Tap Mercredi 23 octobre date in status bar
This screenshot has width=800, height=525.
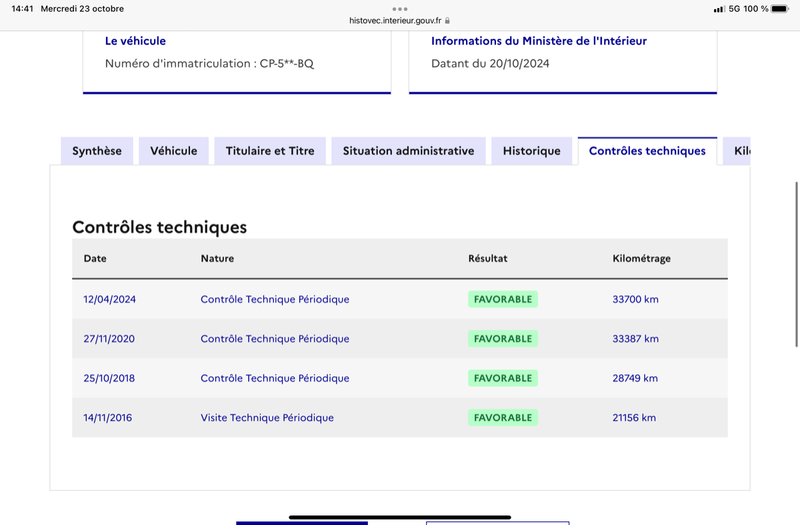[82, 9]
